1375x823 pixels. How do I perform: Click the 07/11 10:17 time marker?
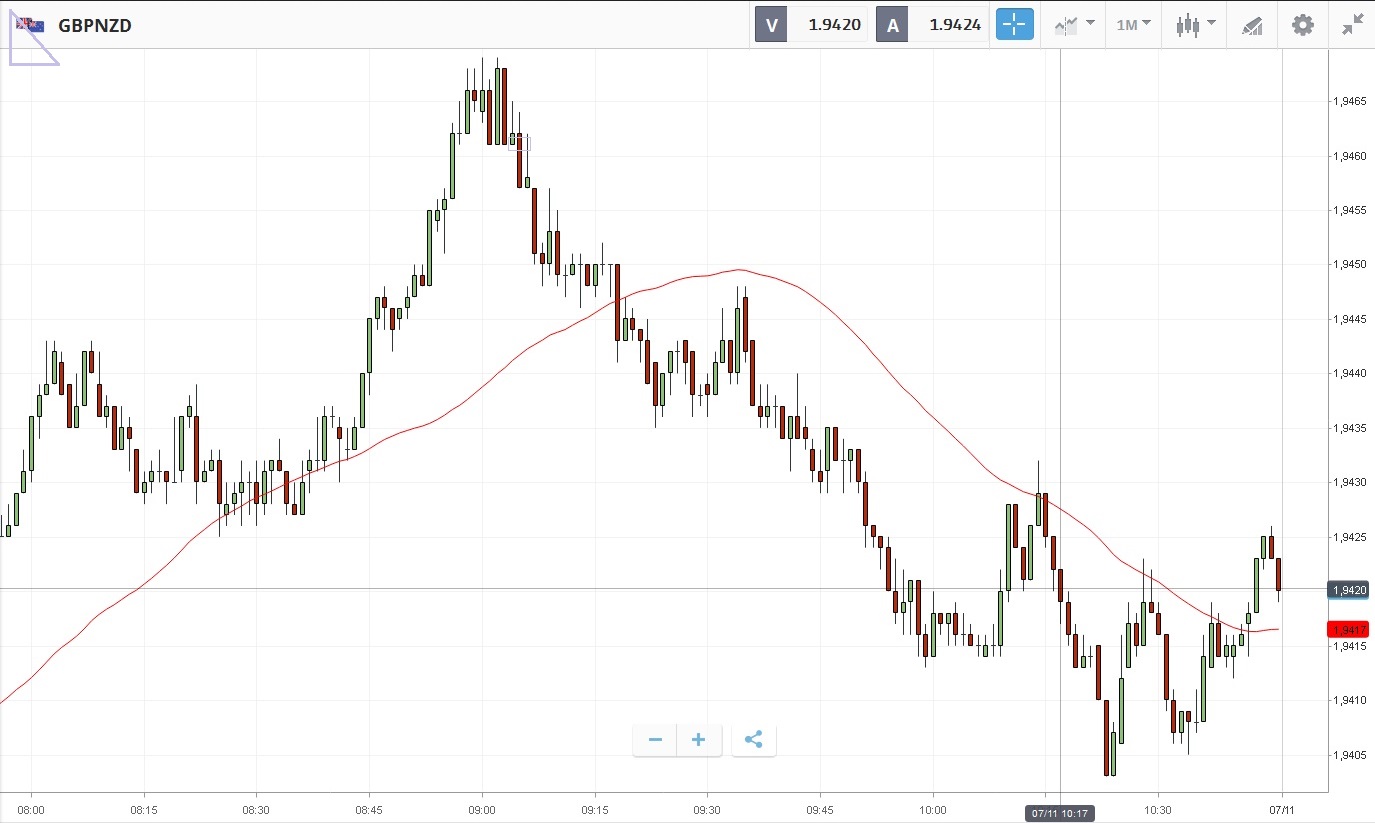[1060, 814]
